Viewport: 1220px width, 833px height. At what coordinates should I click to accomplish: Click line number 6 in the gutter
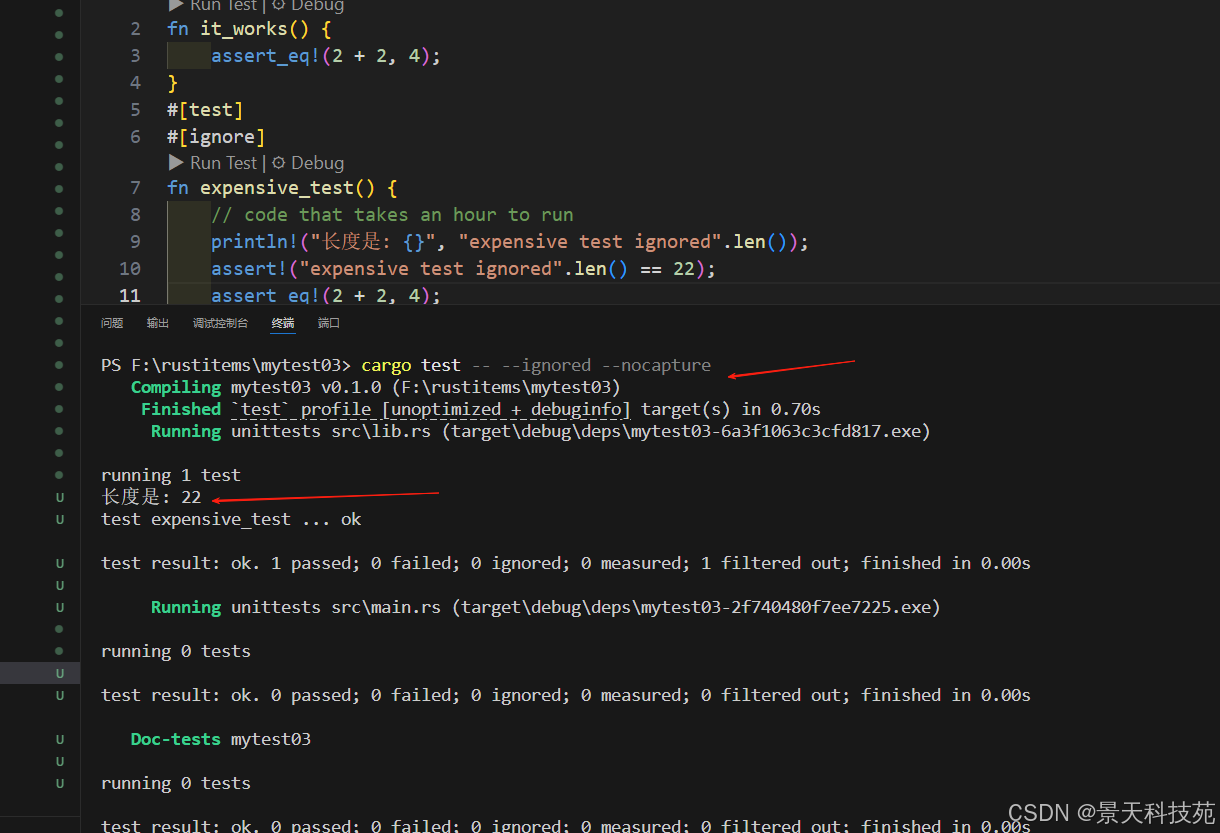click(x=135, y=137)
